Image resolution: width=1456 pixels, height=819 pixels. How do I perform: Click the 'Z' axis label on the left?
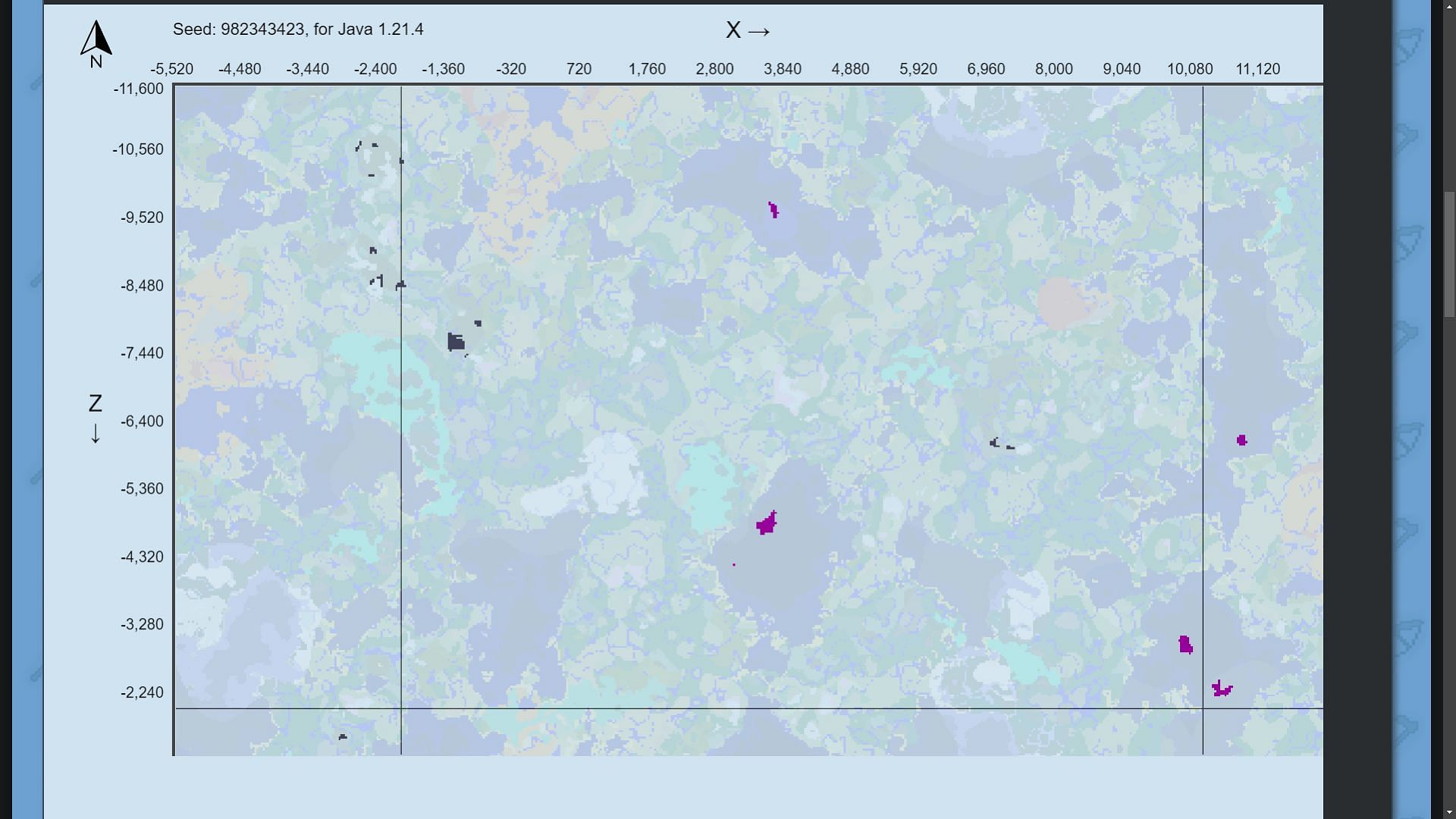pyautogui.click(x=95, y=403)
